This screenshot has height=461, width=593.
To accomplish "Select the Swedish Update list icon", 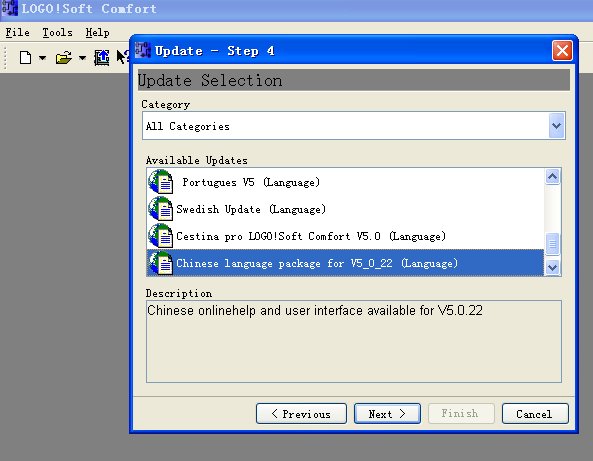I will tap(161, 209).
